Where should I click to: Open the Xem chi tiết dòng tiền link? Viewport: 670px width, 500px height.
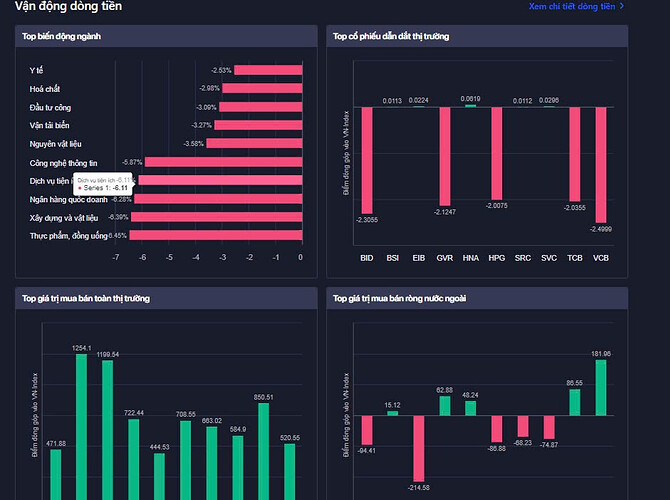pos(572,6)
